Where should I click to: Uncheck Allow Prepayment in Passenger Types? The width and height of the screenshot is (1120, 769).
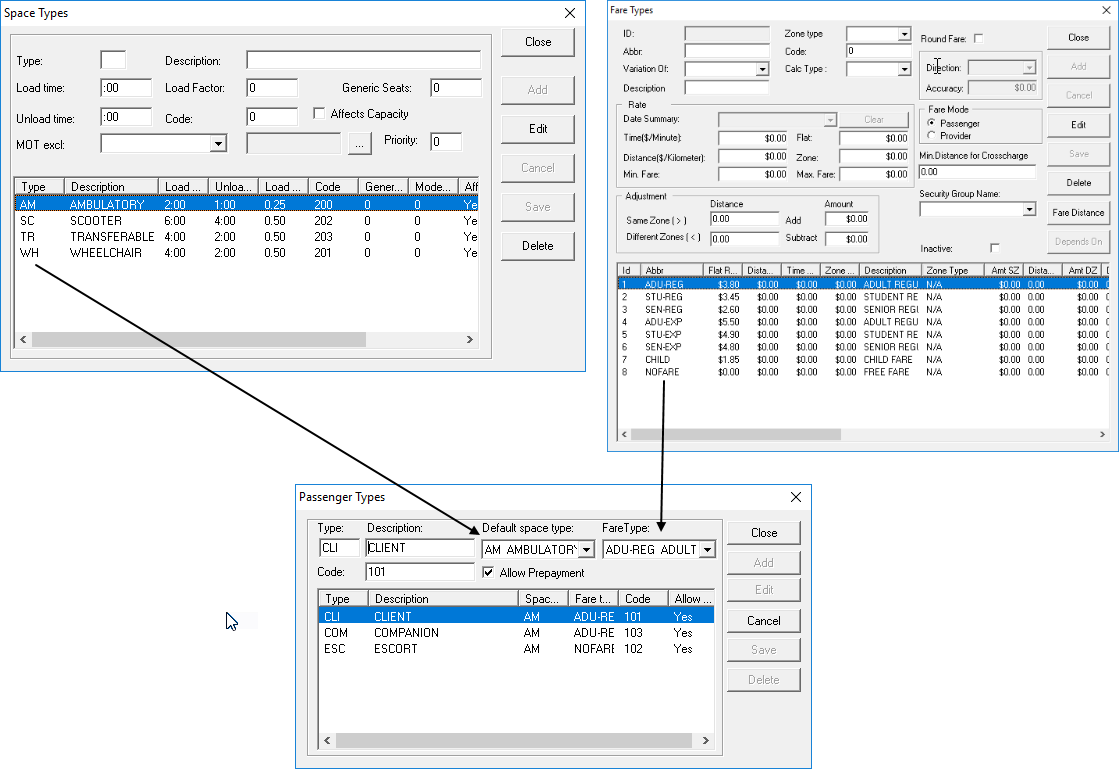pos(489,572)
